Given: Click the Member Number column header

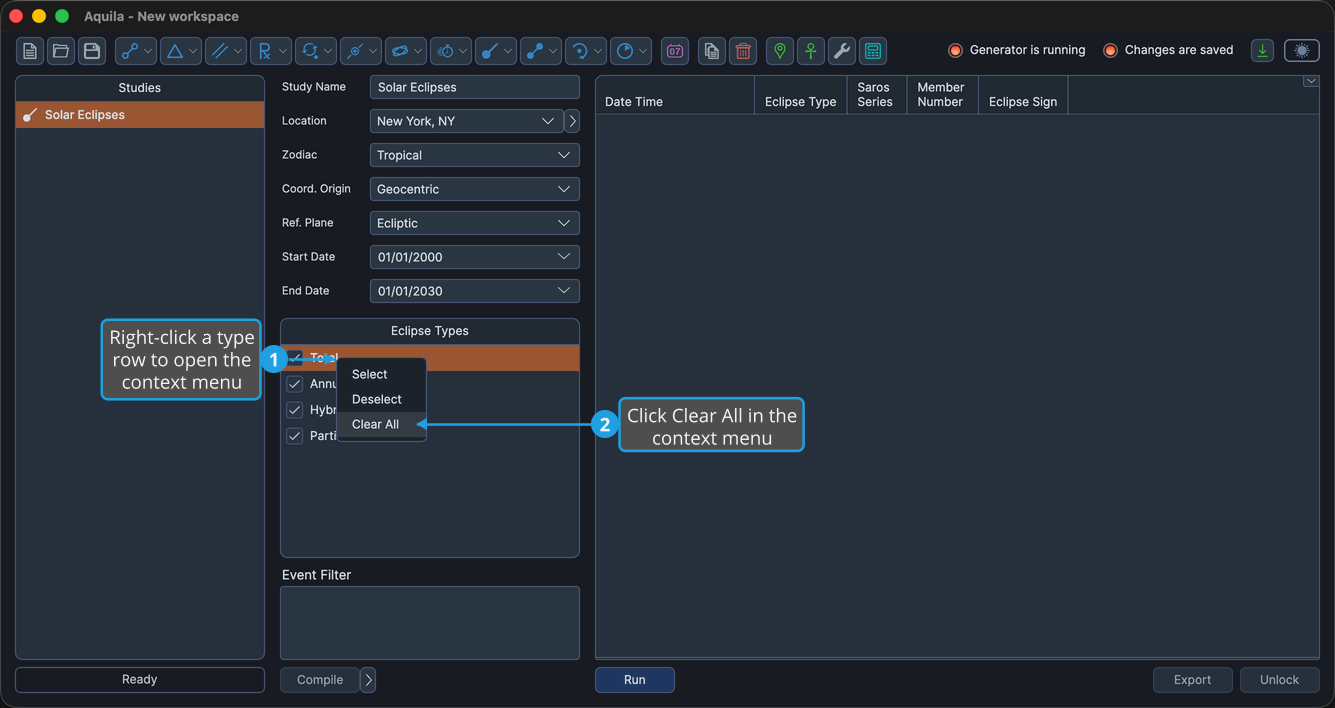Looking at the screenshot, I should (x=942, y=95).
